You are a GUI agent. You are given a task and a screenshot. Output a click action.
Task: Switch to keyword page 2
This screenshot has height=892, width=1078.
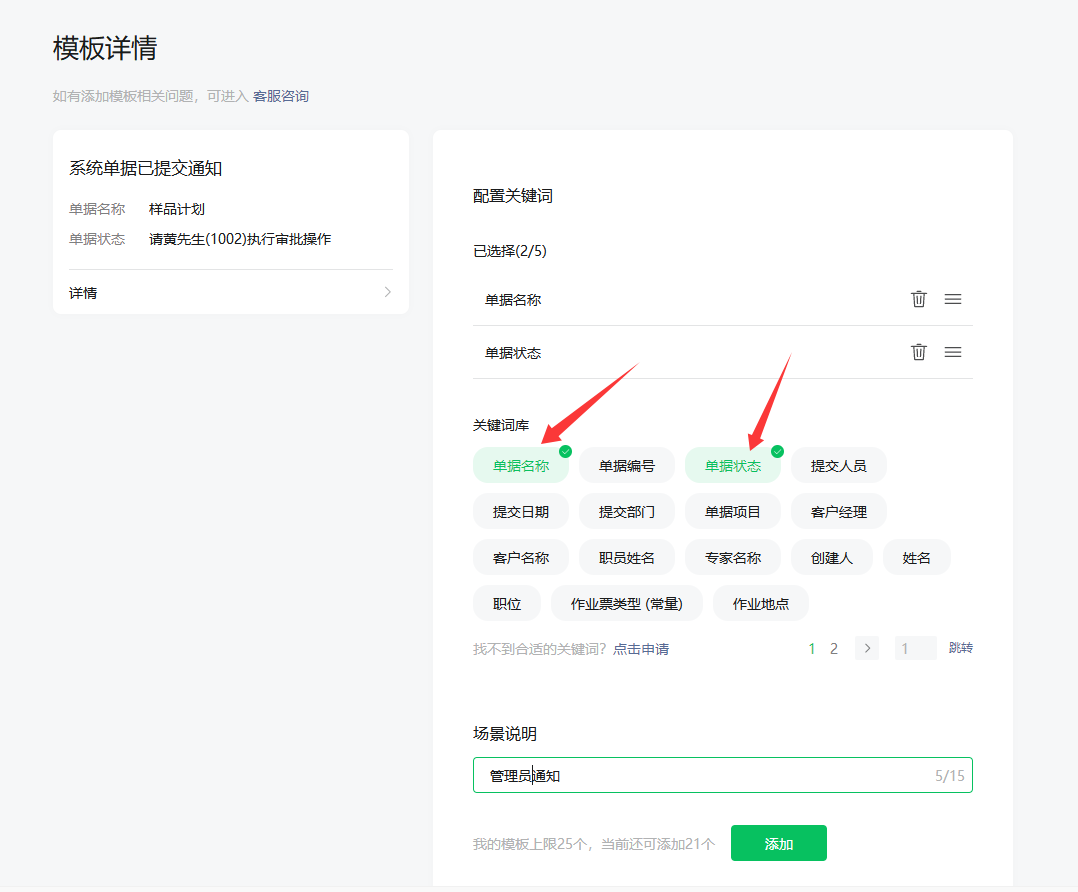pyautogui.click(x=834, y=649)
